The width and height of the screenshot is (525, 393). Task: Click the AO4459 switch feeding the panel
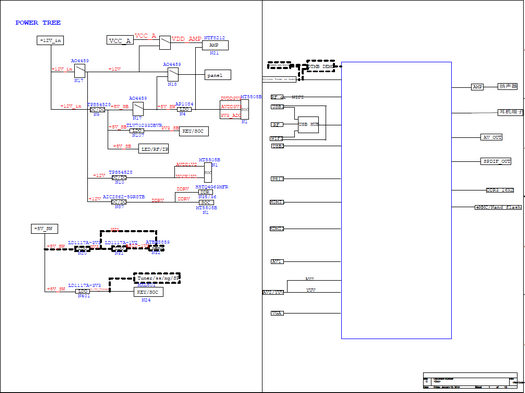point(173,75)
